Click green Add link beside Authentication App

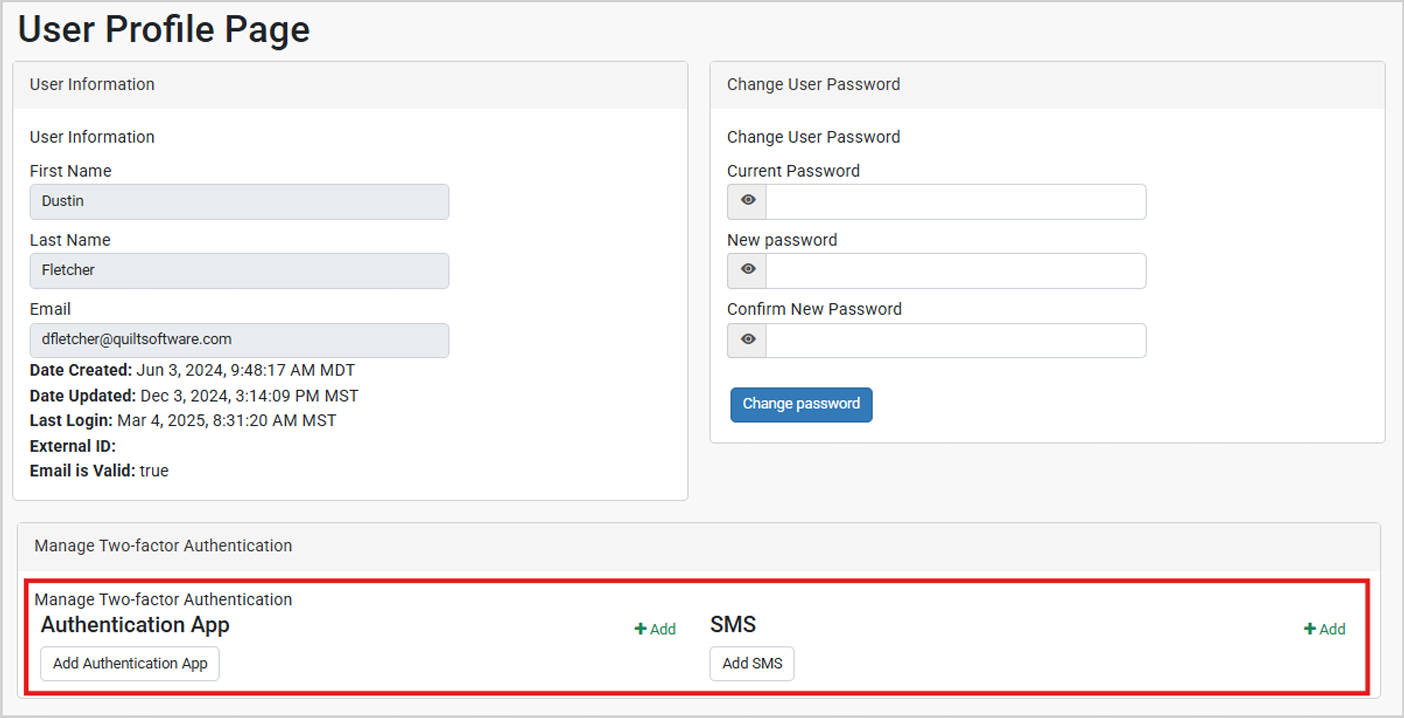(x=655, y=629)
